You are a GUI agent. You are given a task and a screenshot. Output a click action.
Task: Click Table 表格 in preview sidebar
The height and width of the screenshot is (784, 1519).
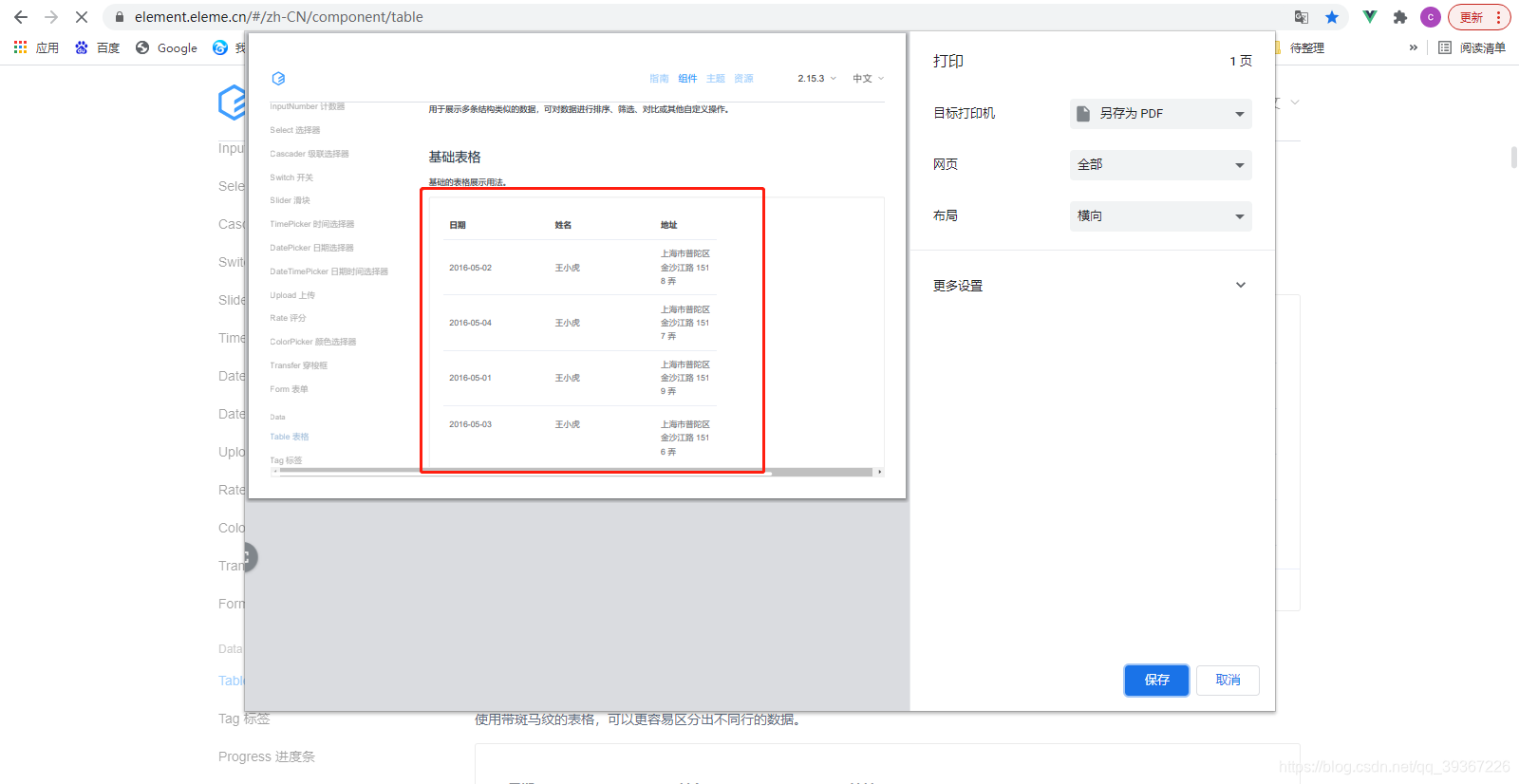tap(289, 437)
